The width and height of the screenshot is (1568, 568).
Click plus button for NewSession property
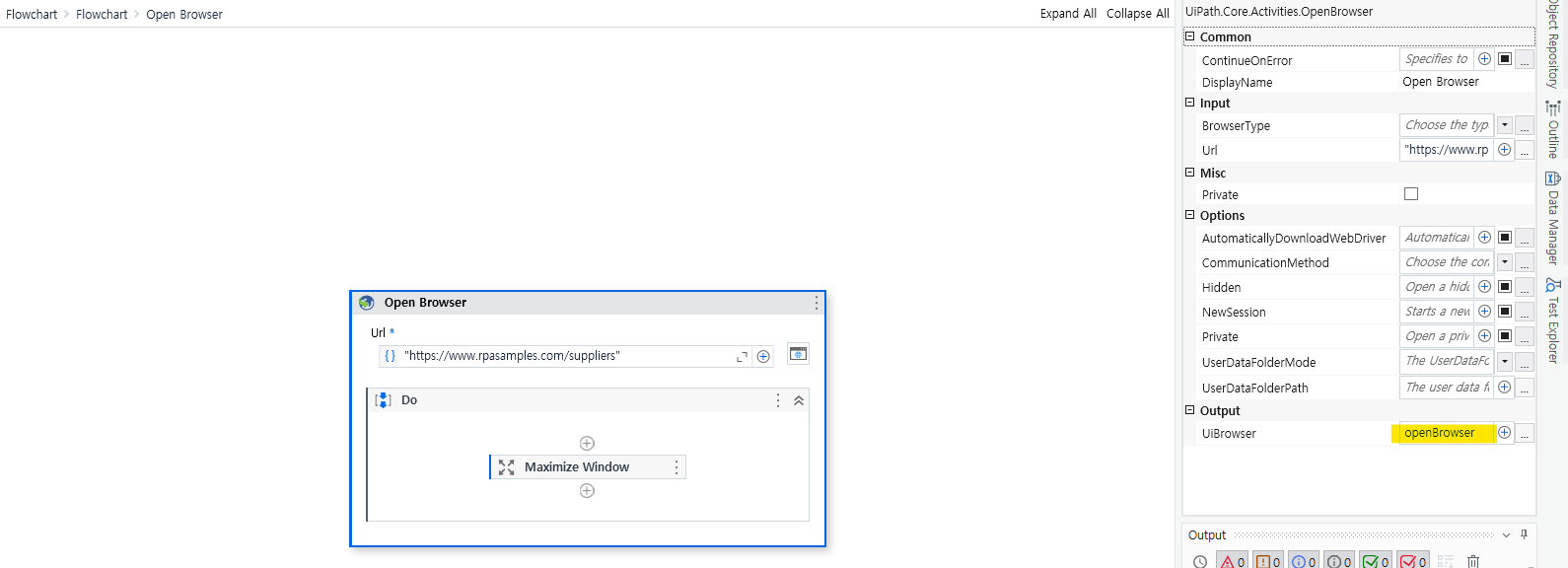click(1484, 312)
